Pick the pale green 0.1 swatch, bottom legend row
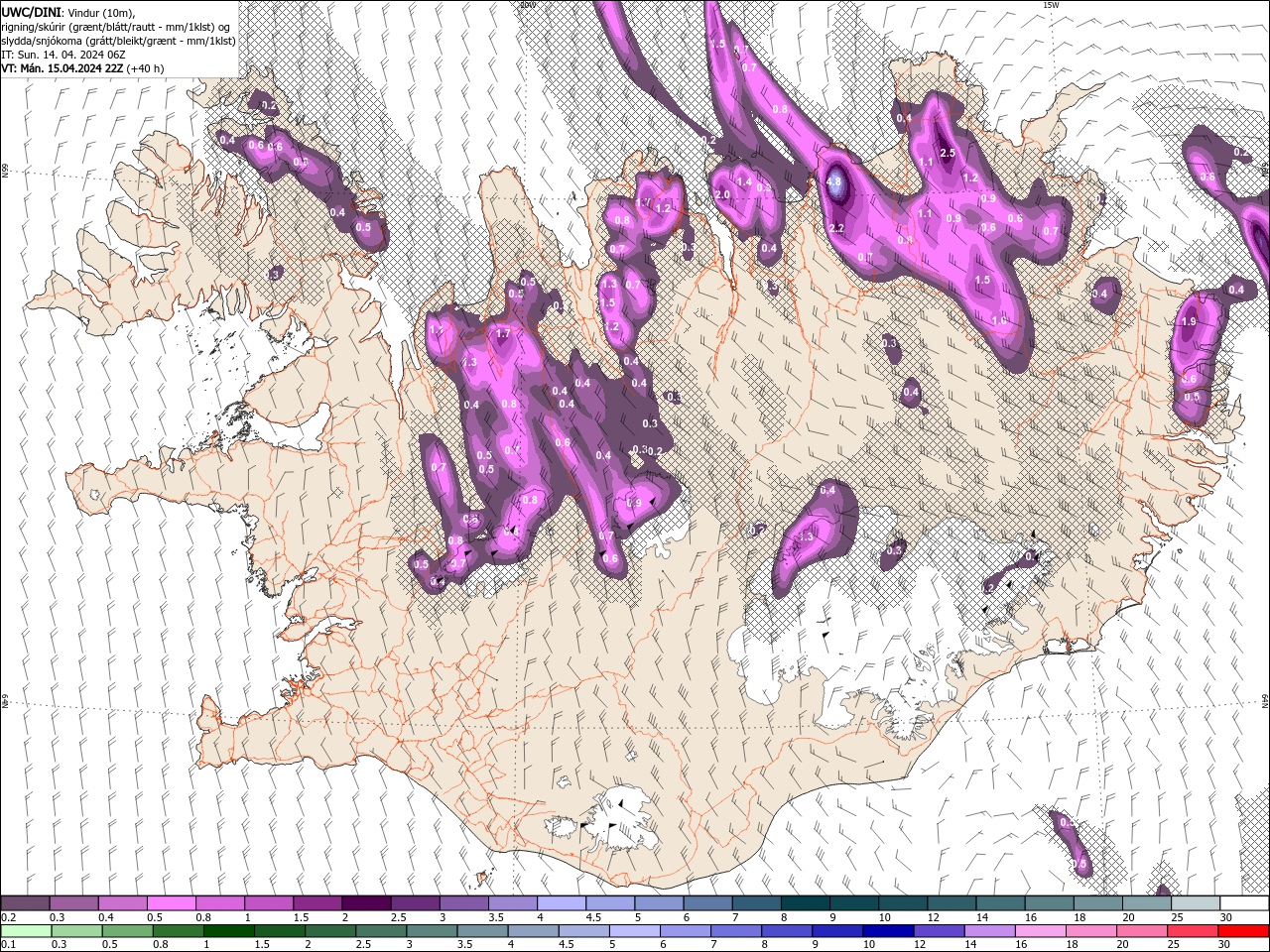The image size is (1270, 952). (25, 931)
